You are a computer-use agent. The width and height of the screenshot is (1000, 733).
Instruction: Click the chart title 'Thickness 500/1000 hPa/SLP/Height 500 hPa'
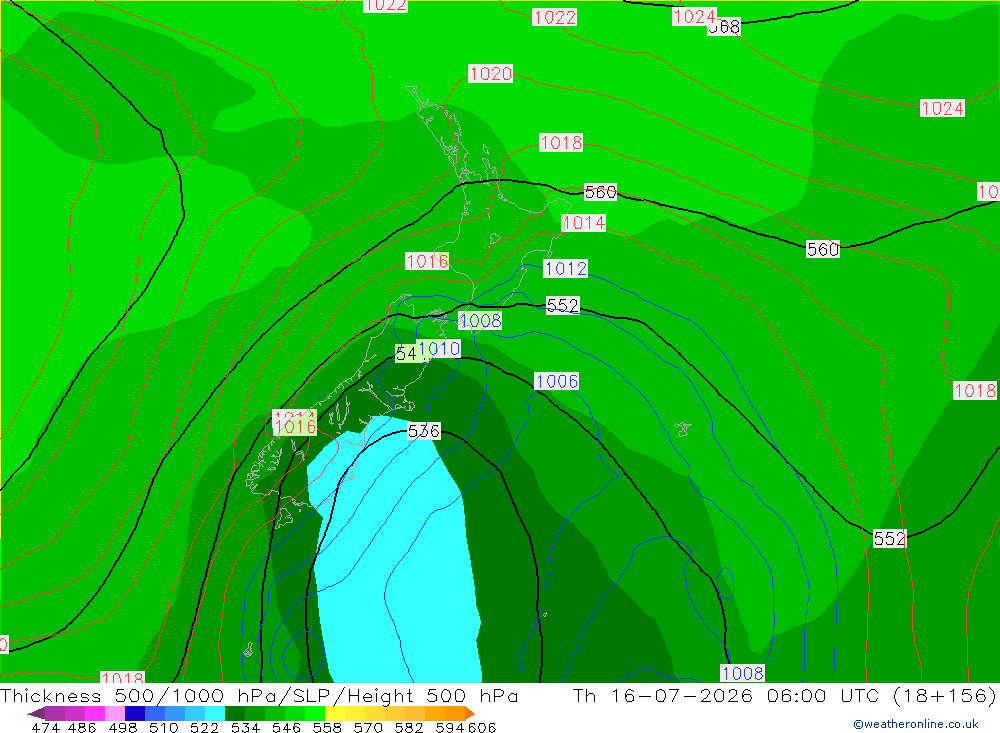259,695
